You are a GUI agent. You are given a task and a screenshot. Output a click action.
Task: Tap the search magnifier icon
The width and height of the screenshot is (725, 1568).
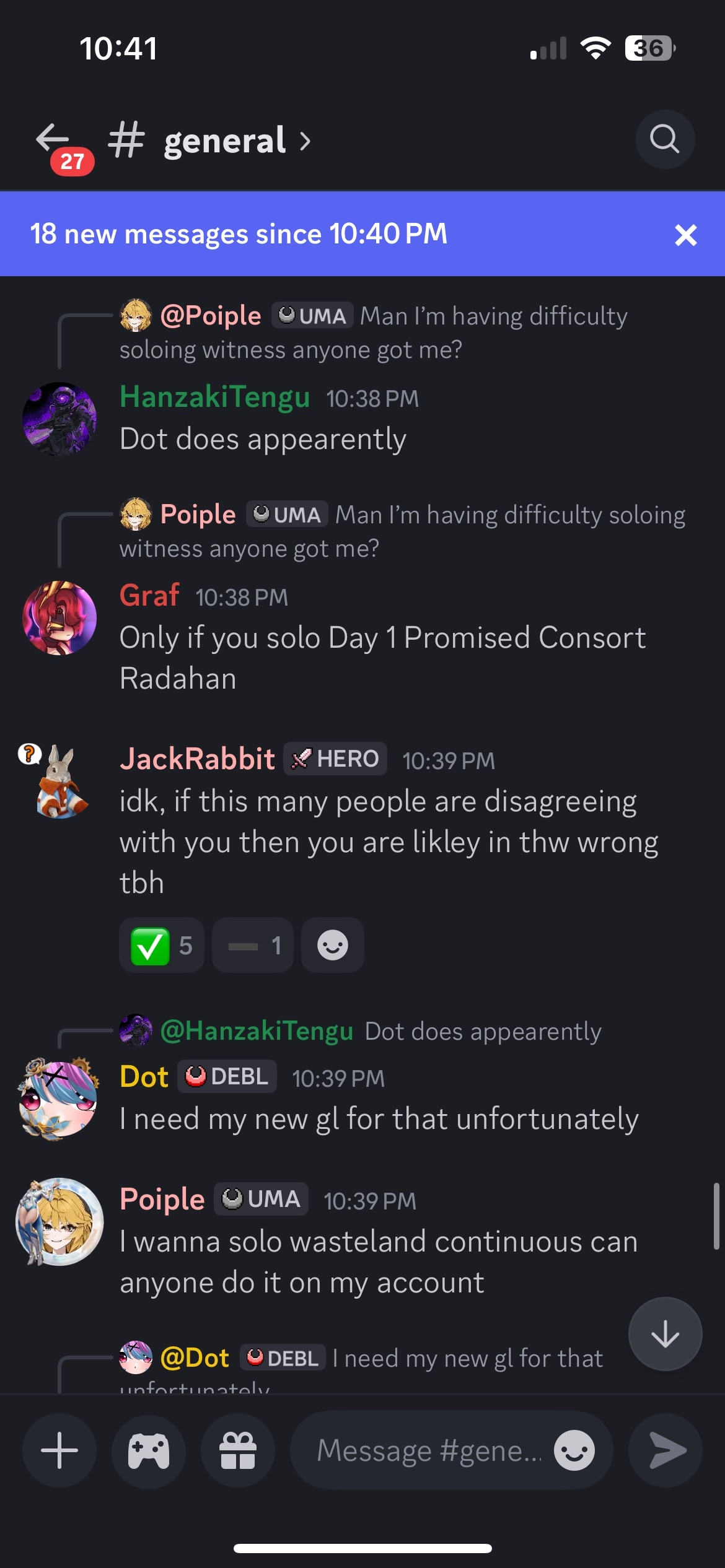pos(665,139)
